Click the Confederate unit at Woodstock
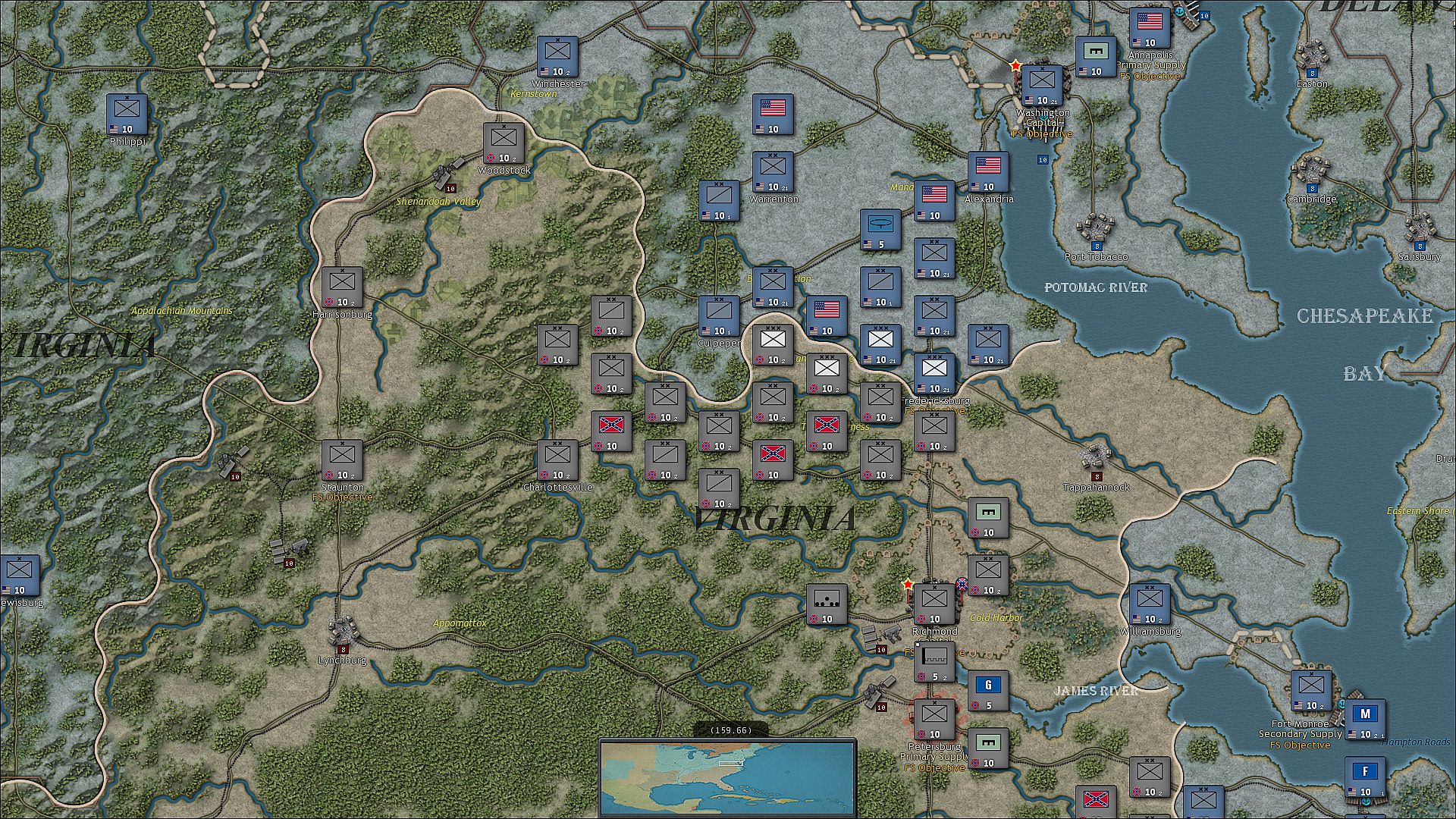The image size is (1456, 819). pyautogui.click(x=504, y=143)
